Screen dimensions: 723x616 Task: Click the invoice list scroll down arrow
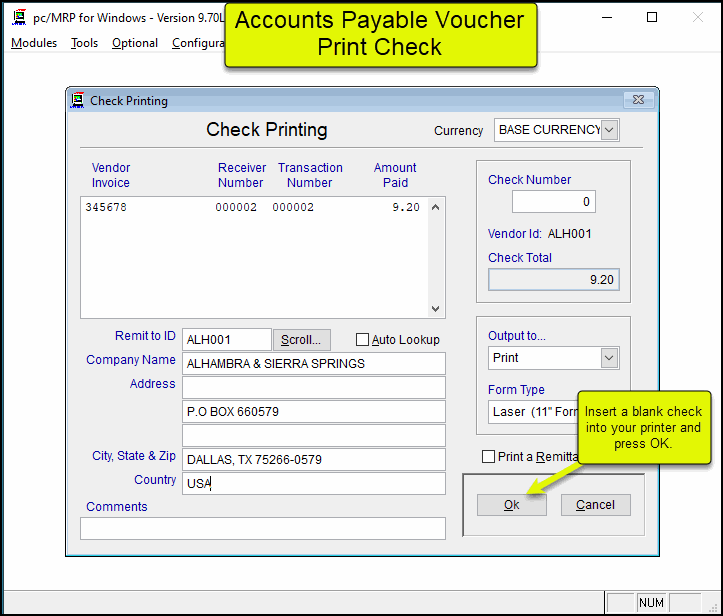435,309
